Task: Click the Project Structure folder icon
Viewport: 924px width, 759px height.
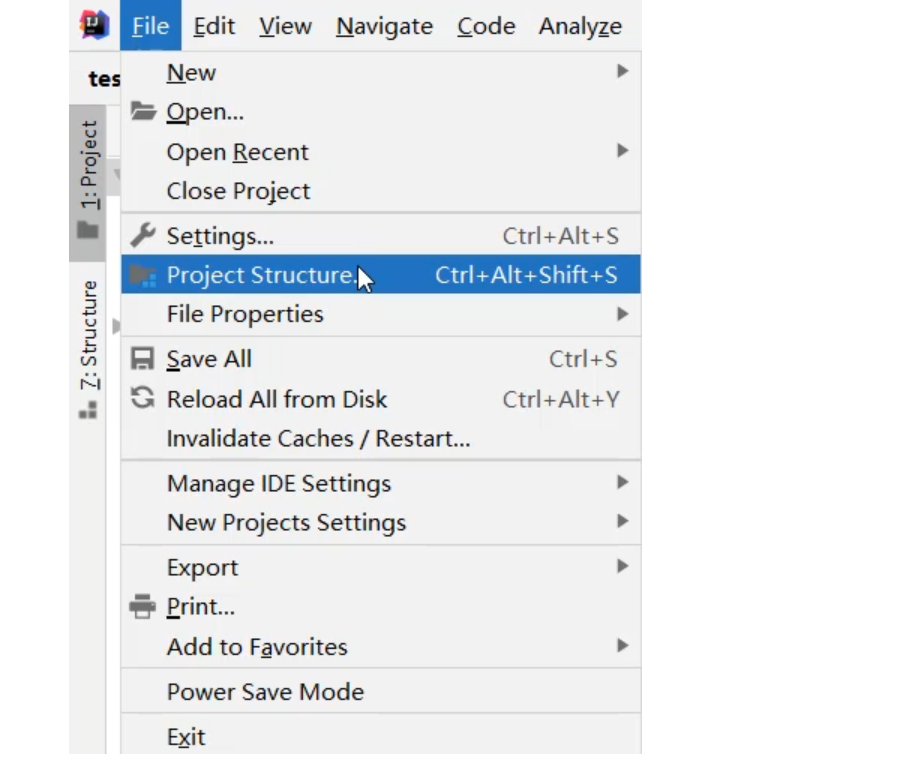Action: coord(143,275)
